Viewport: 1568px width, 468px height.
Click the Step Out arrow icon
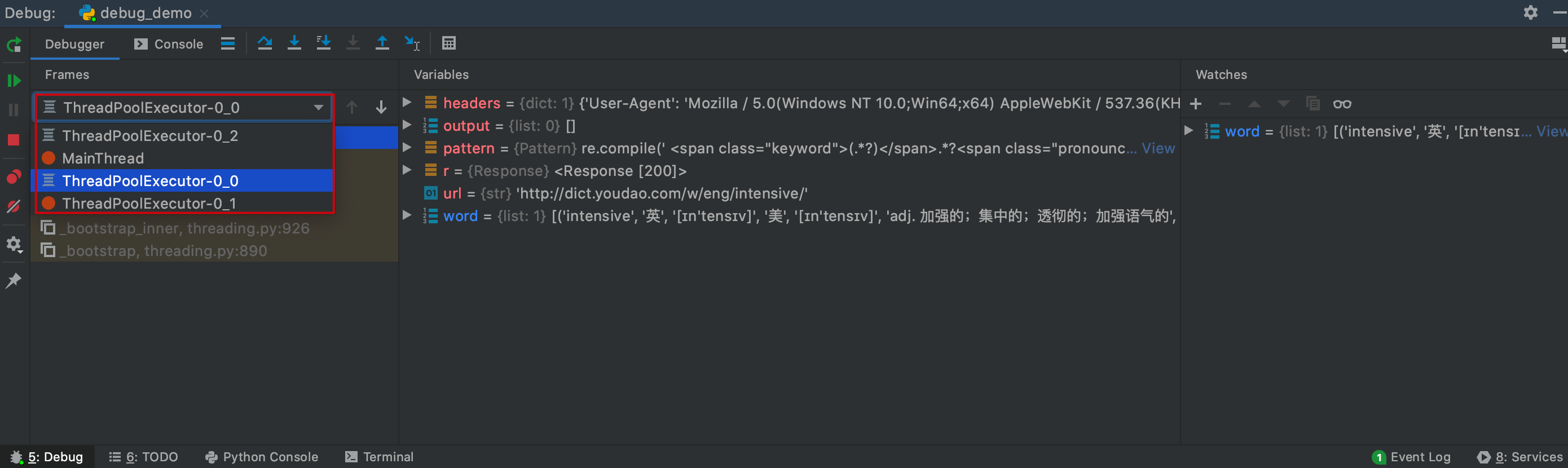tap(382, 43)
